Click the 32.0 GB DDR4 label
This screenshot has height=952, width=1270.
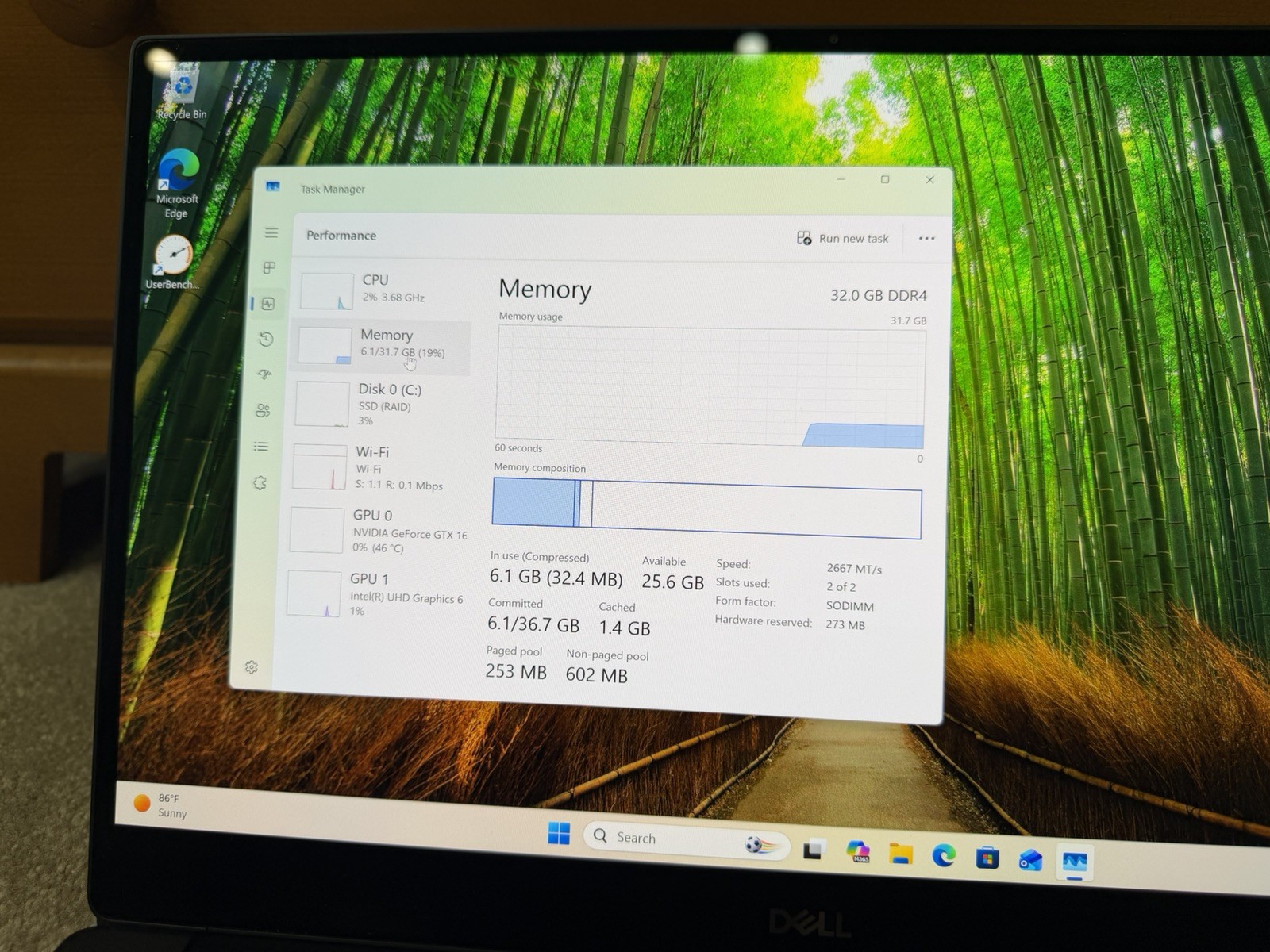[x=879, y=295]
